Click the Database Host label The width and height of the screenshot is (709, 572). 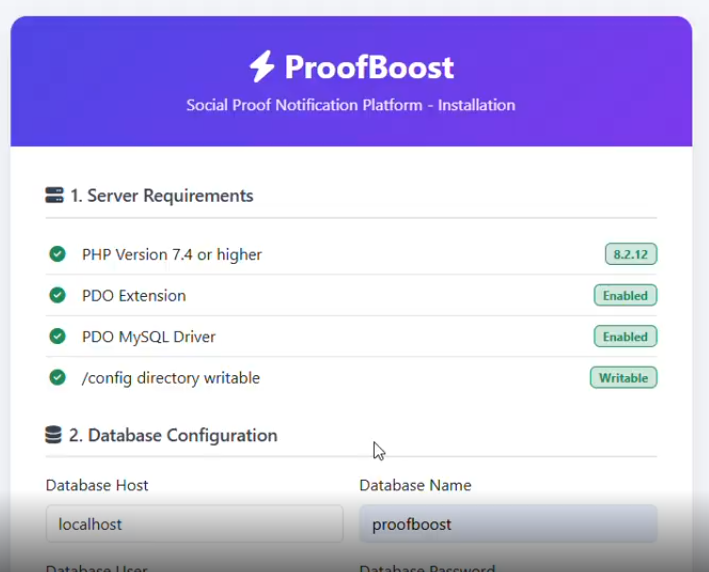pos(97,485)
